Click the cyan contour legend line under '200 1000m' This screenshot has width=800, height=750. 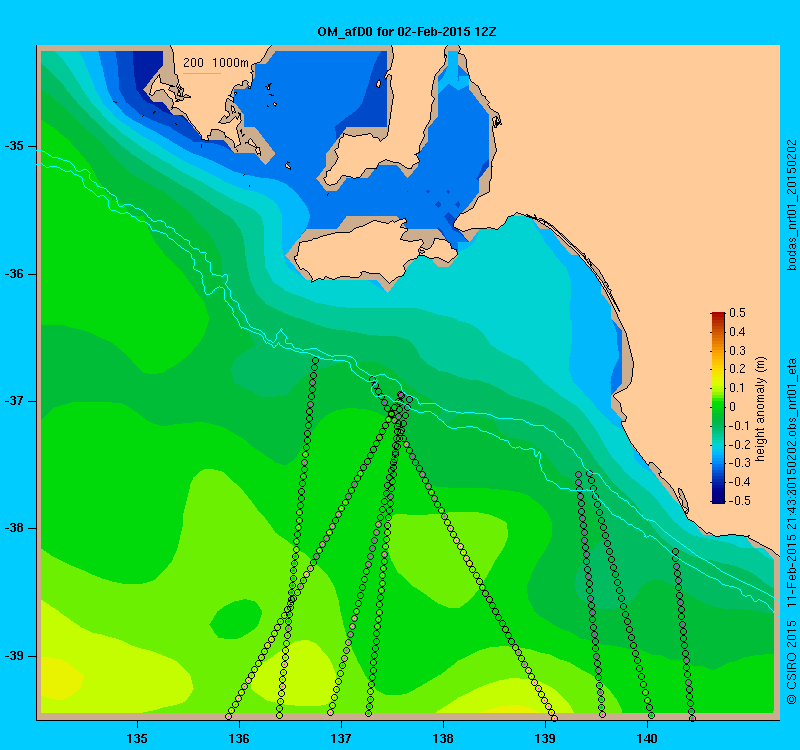click(202, 73)
